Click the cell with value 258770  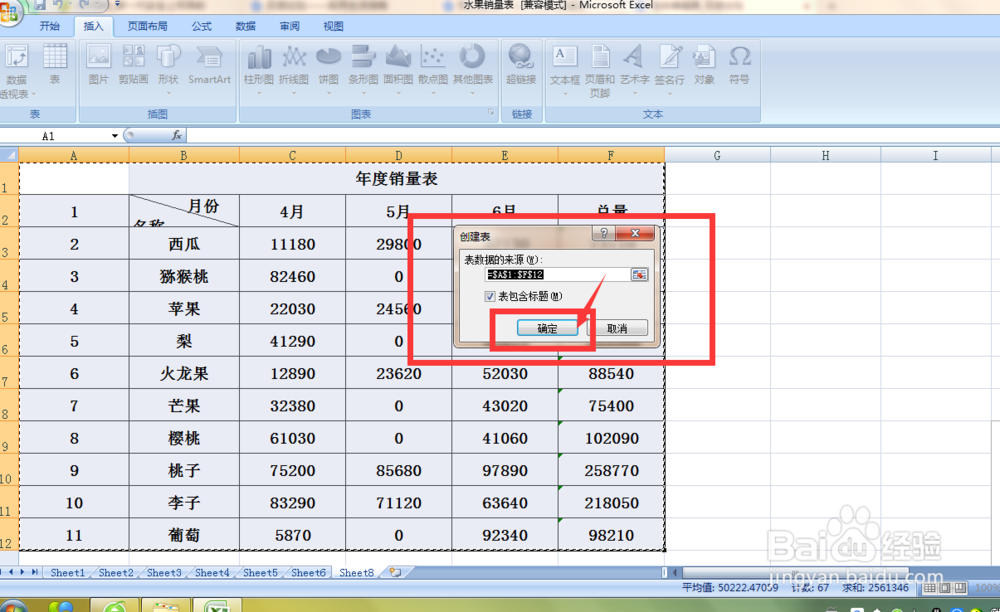click(611, 470)
